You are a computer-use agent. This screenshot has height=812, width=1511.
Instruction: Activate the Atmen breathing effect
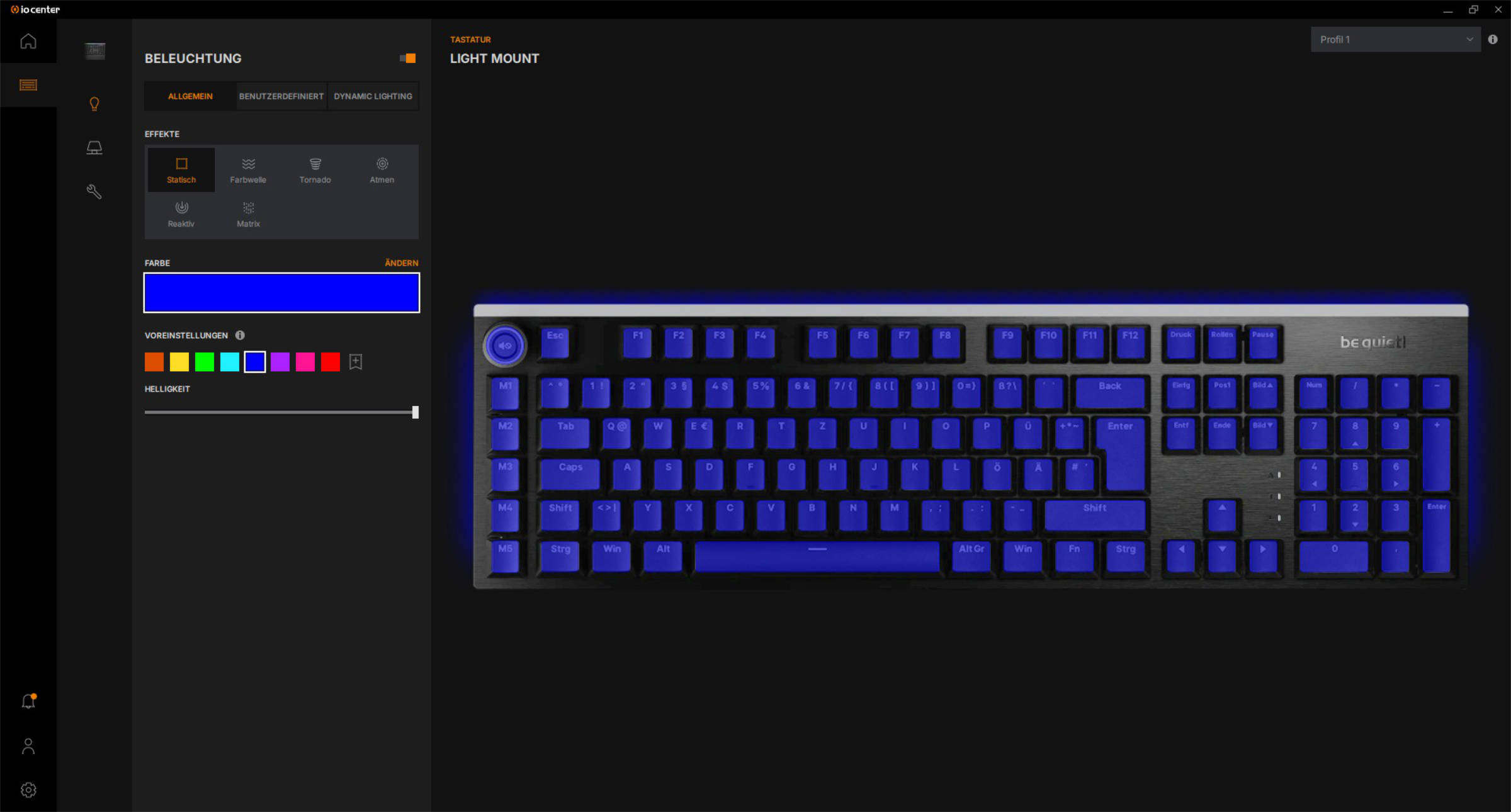[x=382, y=170]
